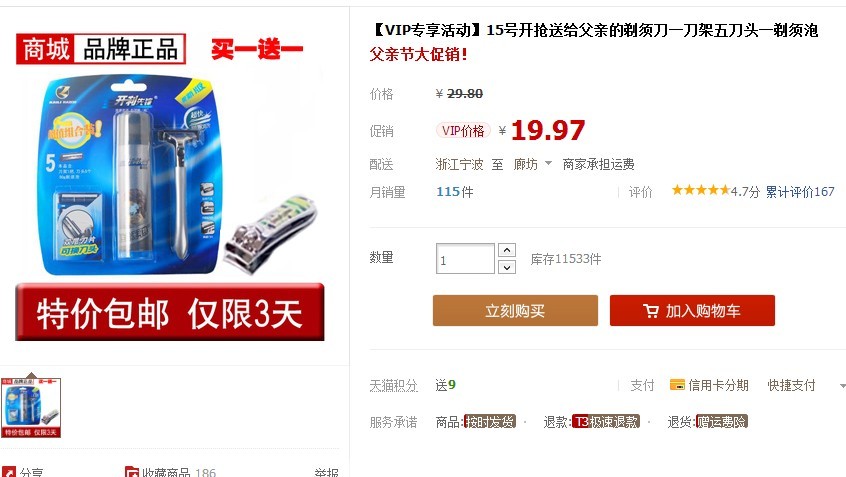
Task: Expand the payment options arrow after 快捷支付
Action: click(x=842, y=386)
